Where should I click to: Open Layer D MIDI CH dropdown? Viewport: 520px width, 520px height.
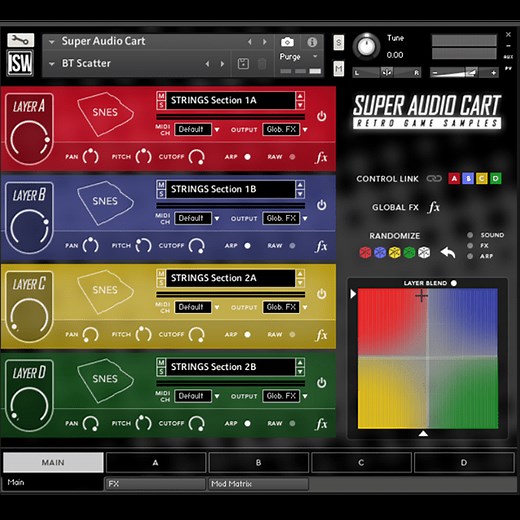click(197, 396)
